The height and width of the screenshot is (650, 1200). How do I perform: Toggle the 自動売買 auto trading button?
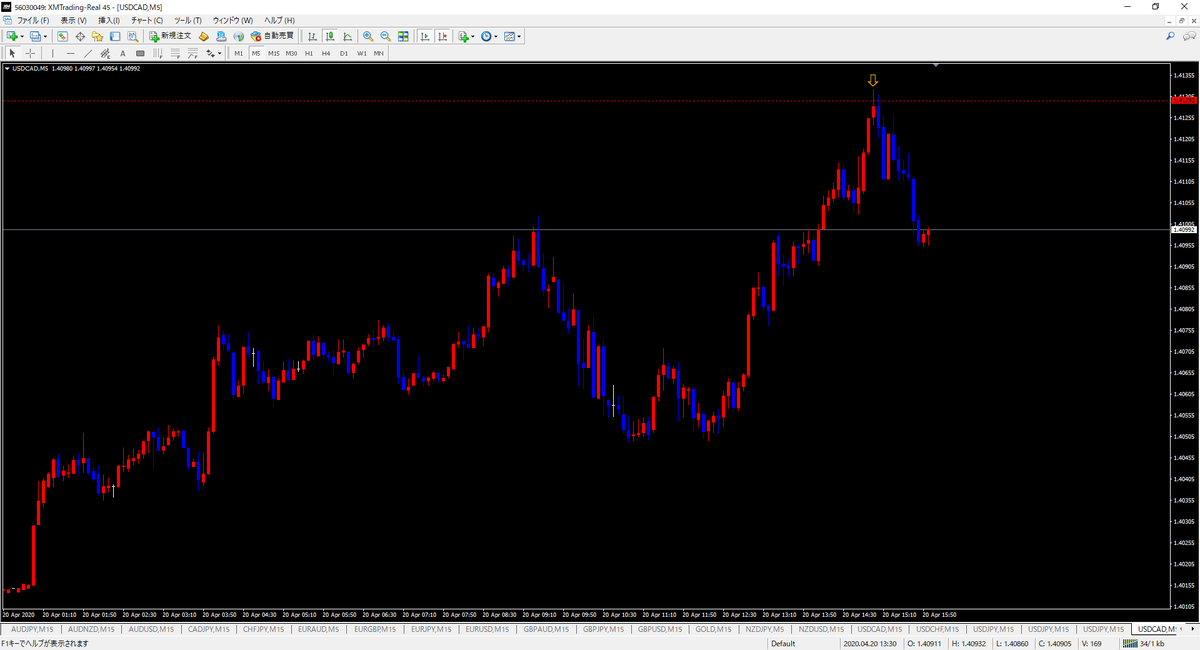coord(272,36)
